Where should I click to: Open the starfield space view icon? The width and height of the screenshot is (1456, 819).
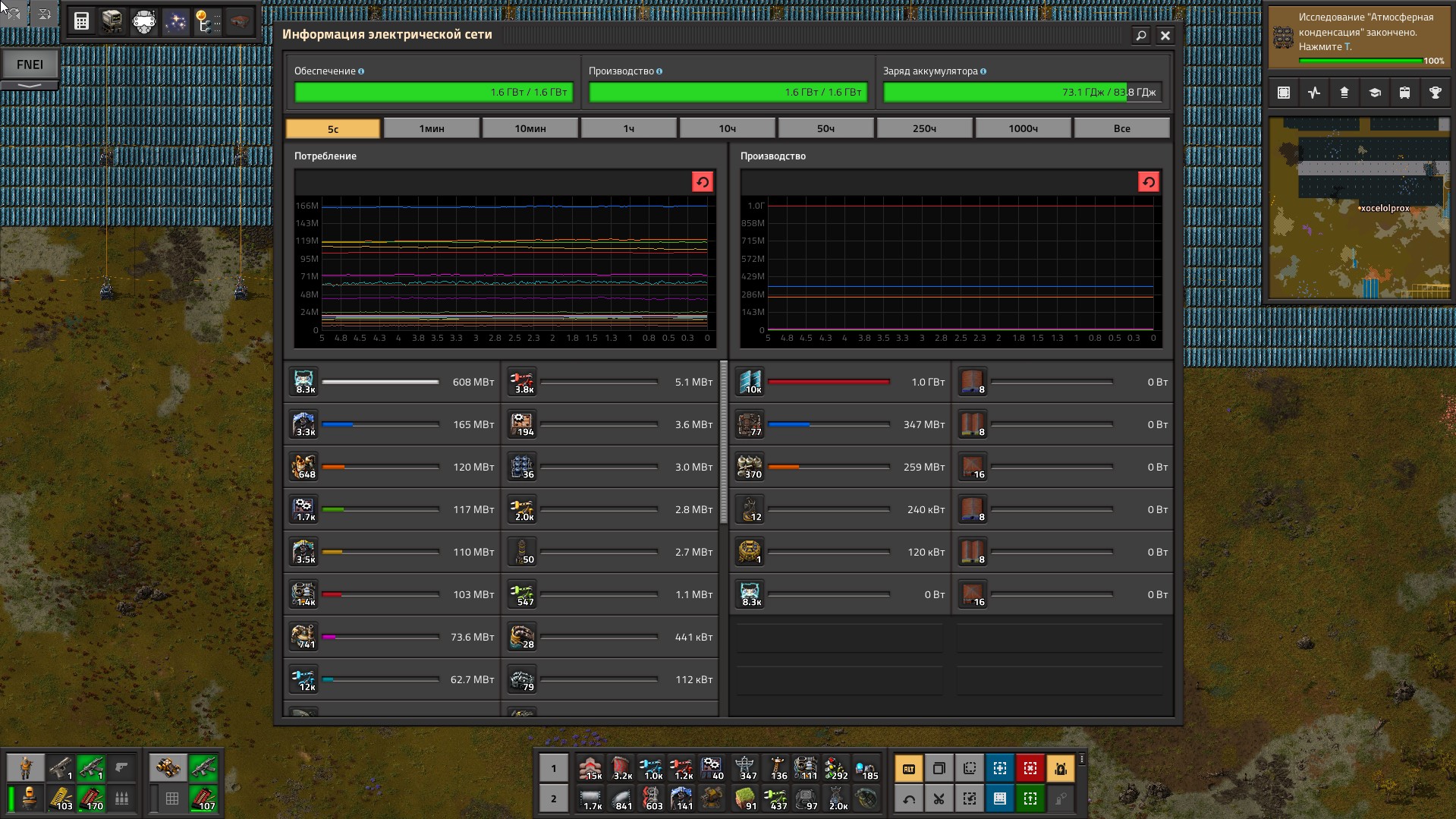pyautogui.click(x=176, y=21)
